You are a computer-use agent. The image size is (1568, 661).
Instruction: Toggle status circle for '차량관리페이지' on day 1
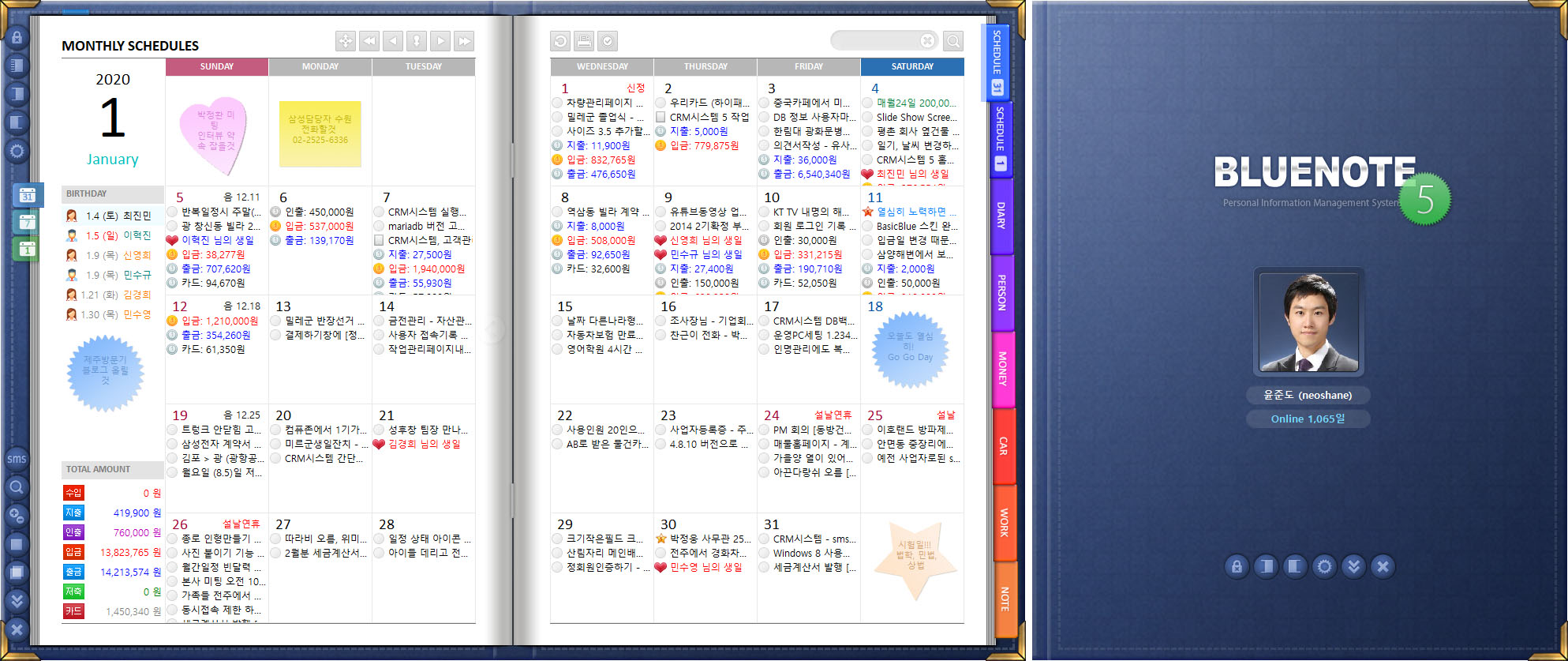[557, 103]
